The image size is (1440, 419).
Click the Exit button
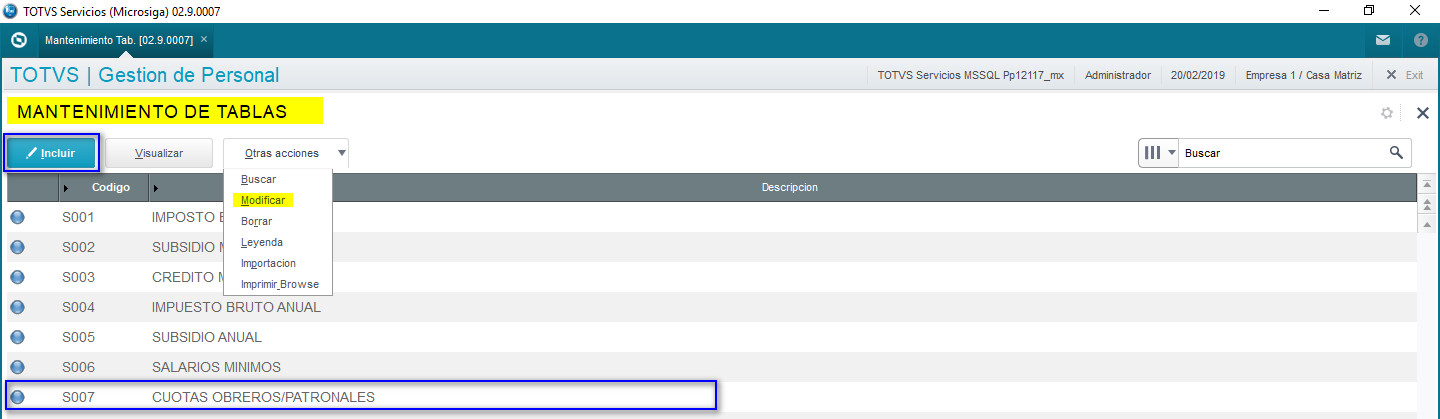[x=1404, y=75]
